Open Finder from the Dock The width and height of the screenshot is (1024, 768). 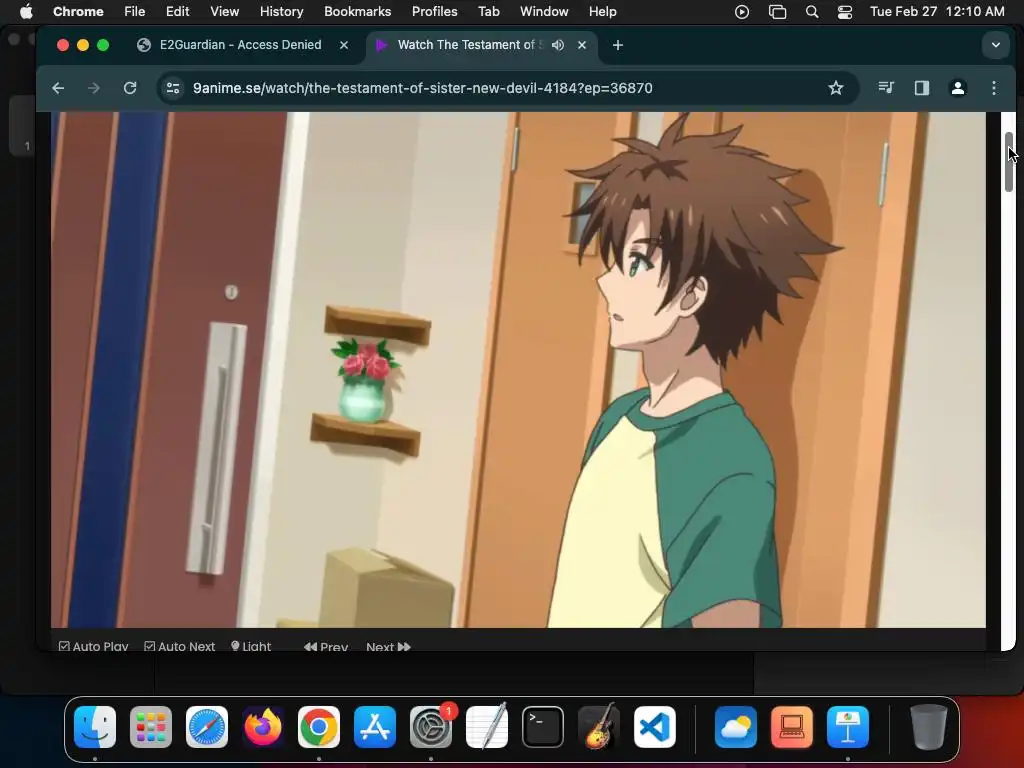click(95, 727)
